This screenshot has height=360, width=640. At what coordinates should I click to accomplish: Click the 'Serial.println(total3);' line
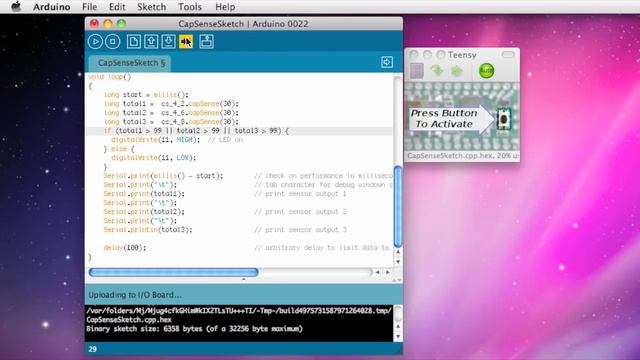(x=148, y=230)
